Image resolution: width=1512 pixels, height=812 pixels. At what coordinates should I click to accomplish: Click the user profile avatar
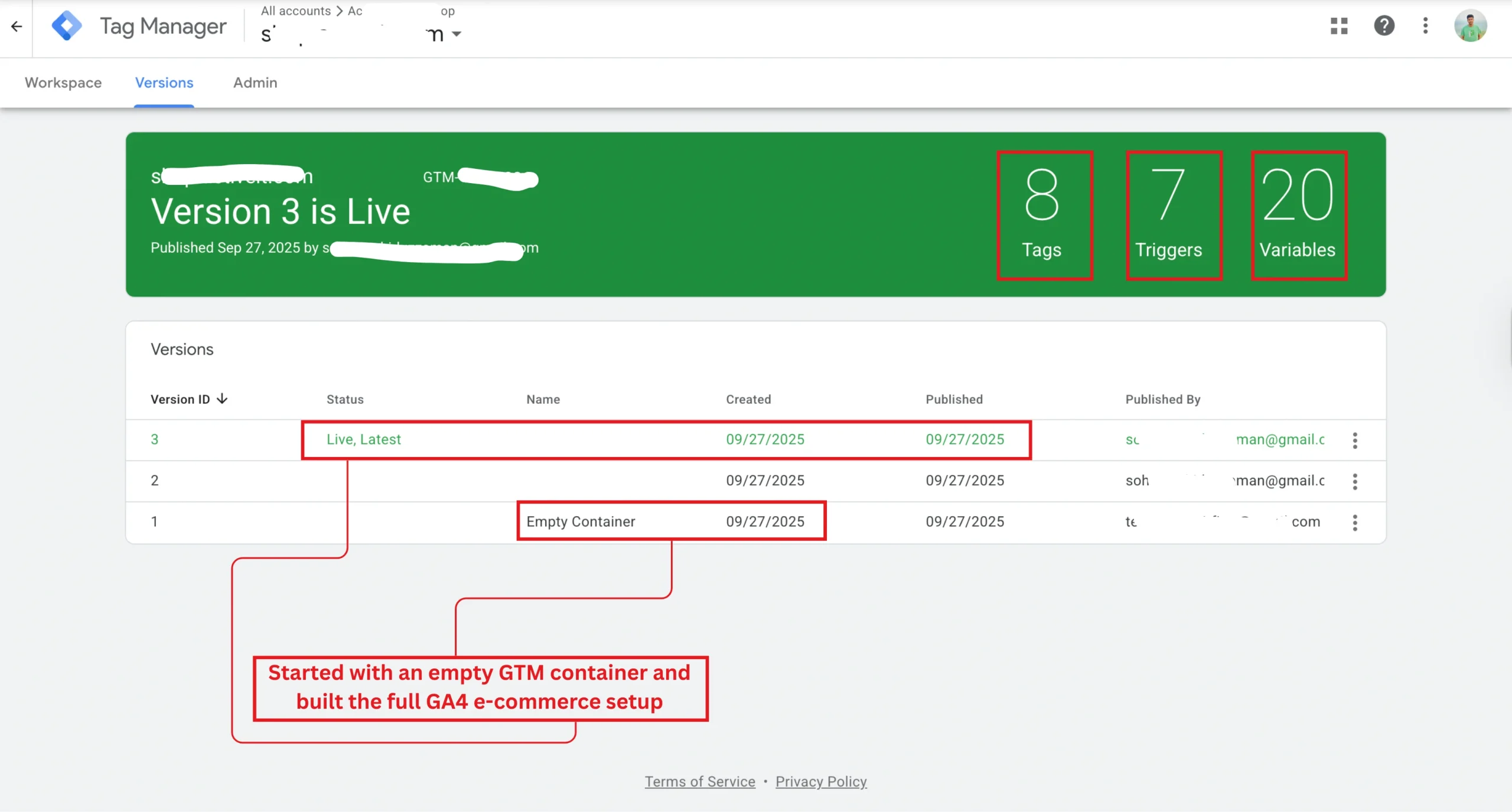click(1470, 26)
